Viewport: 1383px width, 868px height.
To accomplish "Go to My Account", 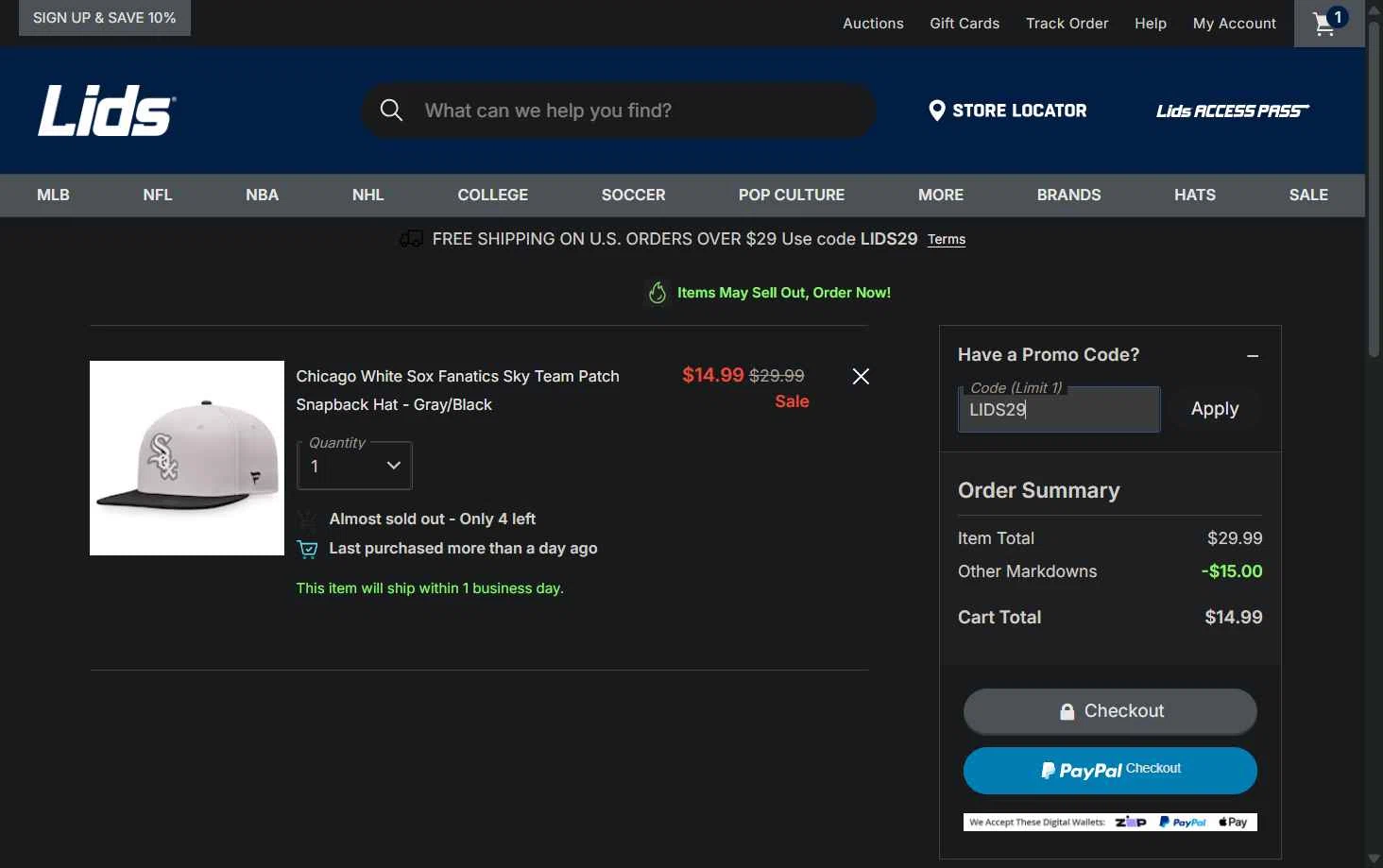I will (x=1235, y=24).
